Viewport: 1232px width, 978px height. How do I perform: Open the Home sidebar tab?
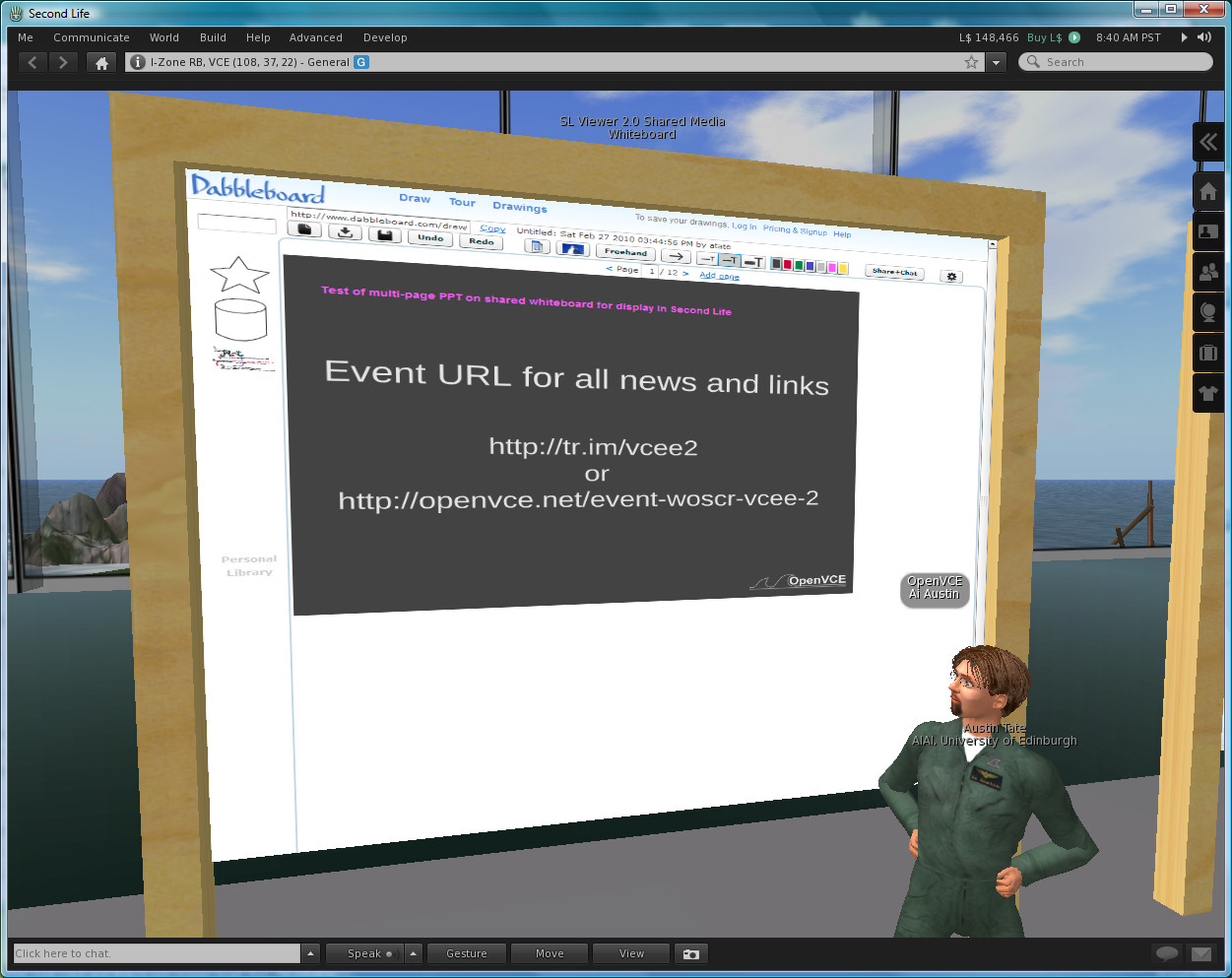click(1208, 191)
